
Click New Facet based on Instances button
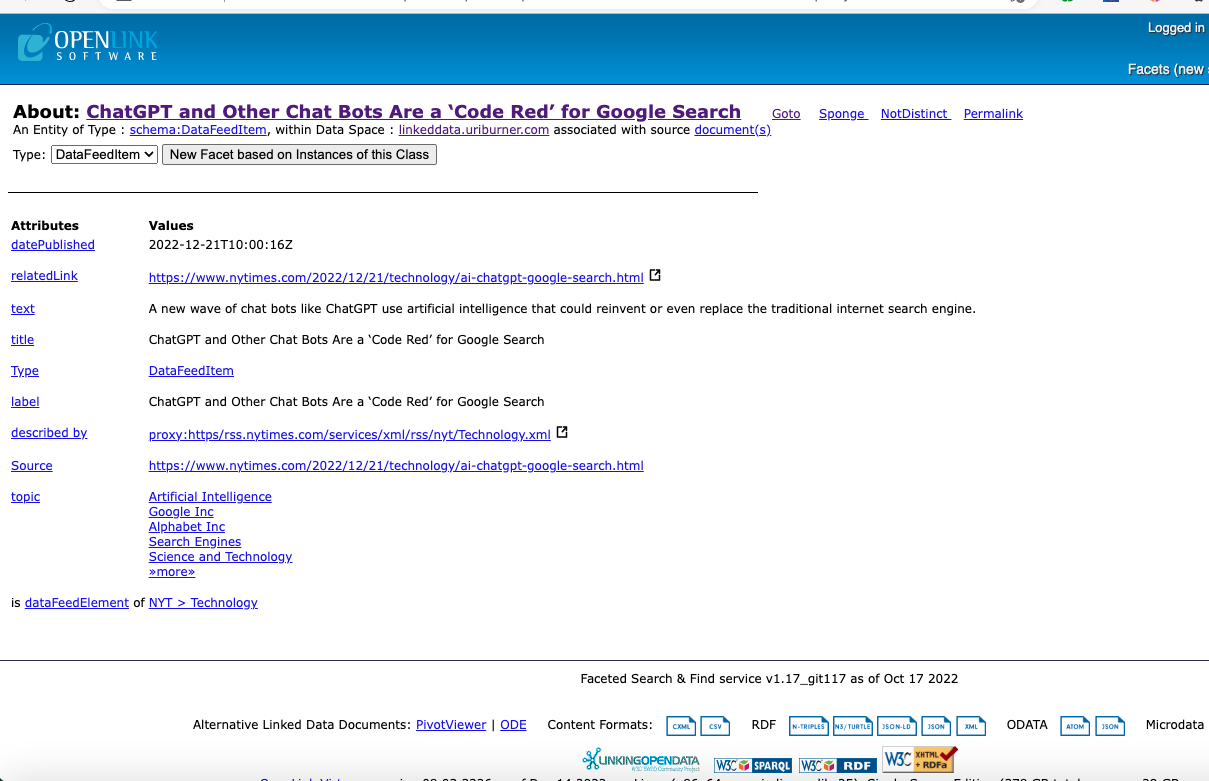click(x=299, y=154)
